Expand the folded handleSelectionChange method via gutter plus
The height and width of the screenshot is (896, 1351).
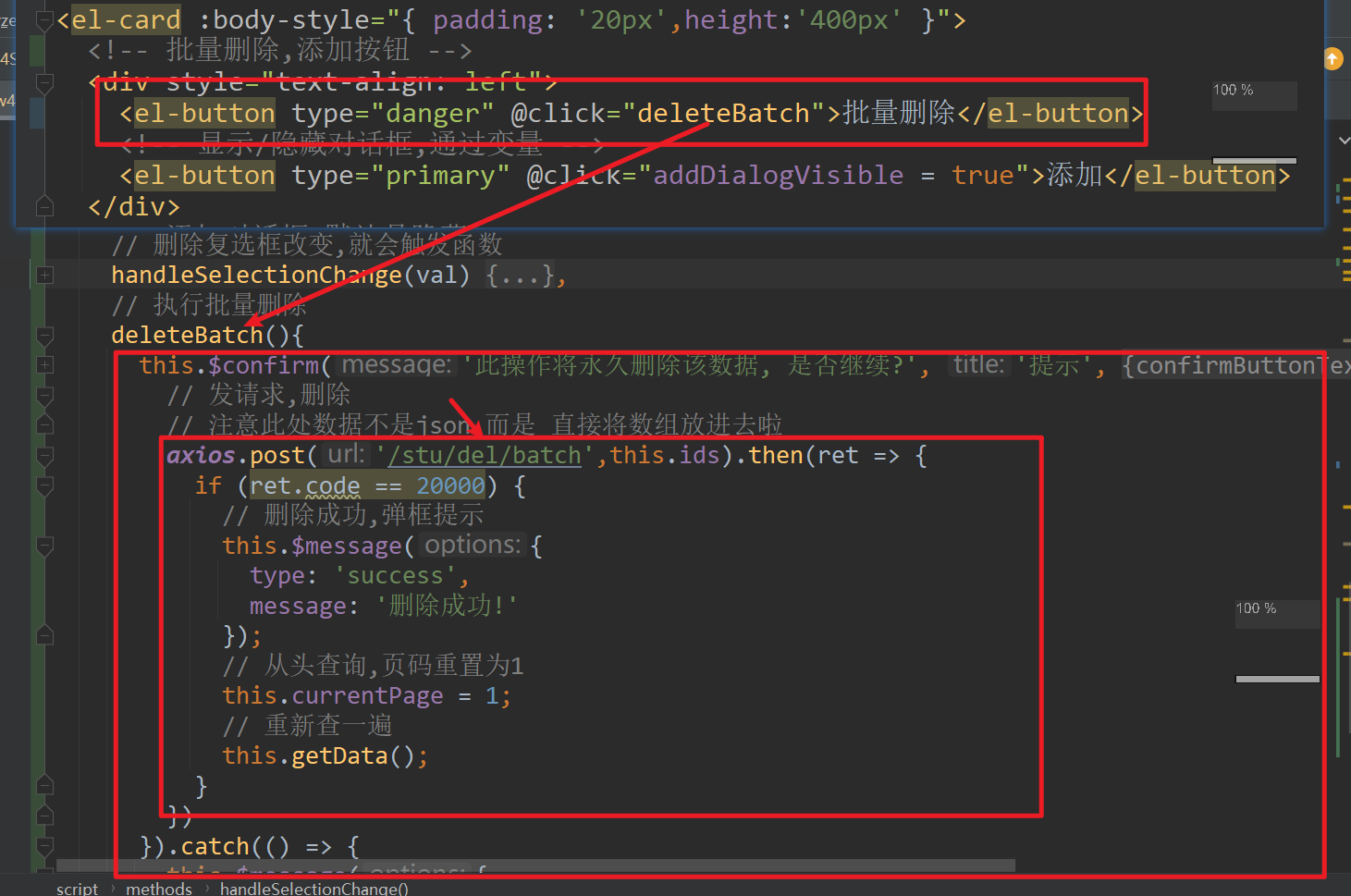(x=44, y=275)
